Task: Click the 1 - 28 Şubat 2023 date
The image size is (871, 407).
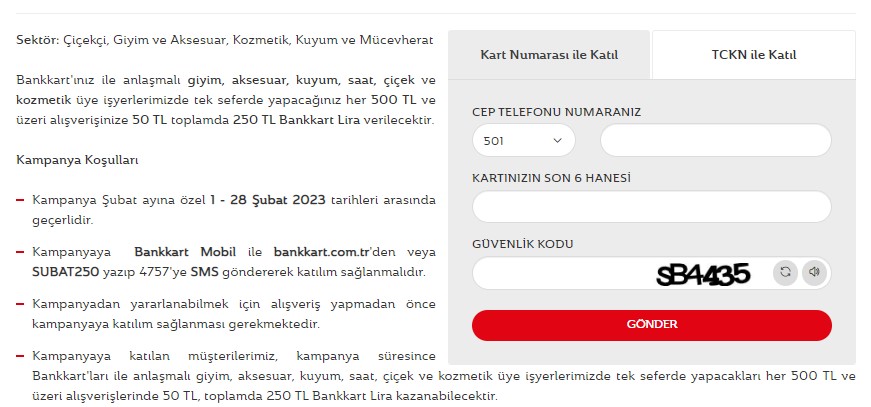Action: tap(268, 200)
